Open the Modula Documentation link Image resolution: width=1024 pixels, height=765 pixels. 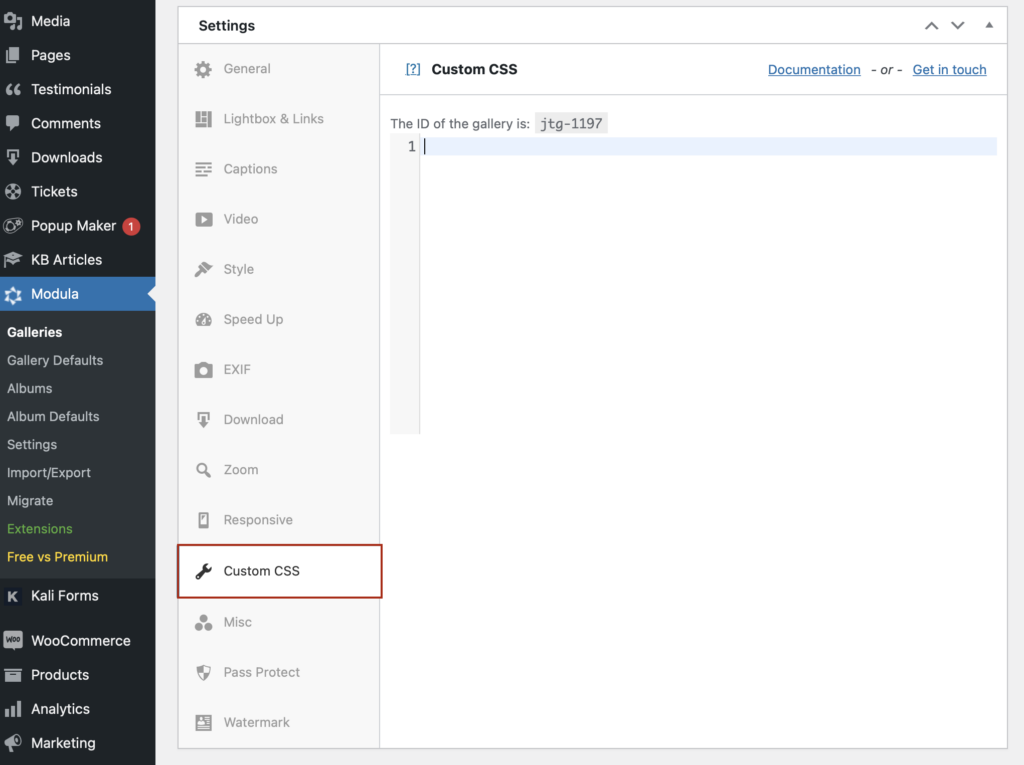814,69
